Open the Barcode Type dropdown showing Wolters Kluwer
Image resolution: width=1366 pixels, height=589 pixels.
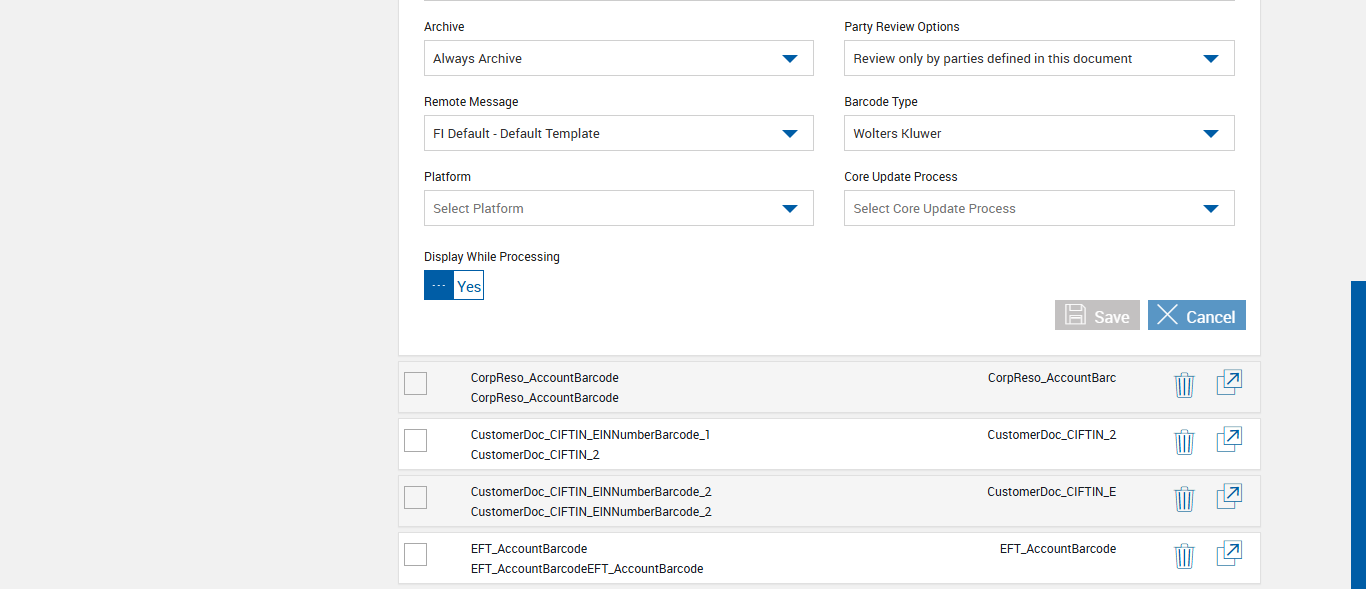[1038, 134]
